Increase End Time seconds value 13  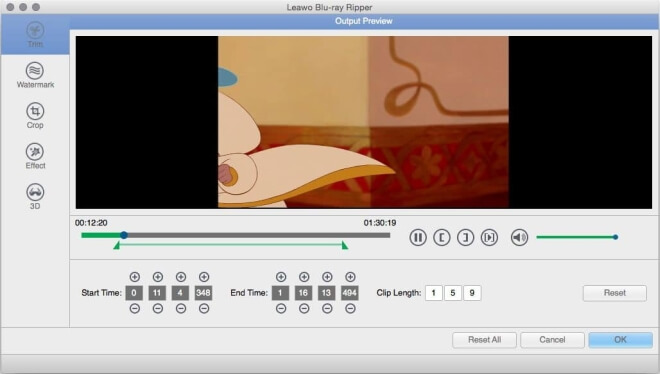click(327, 277)
